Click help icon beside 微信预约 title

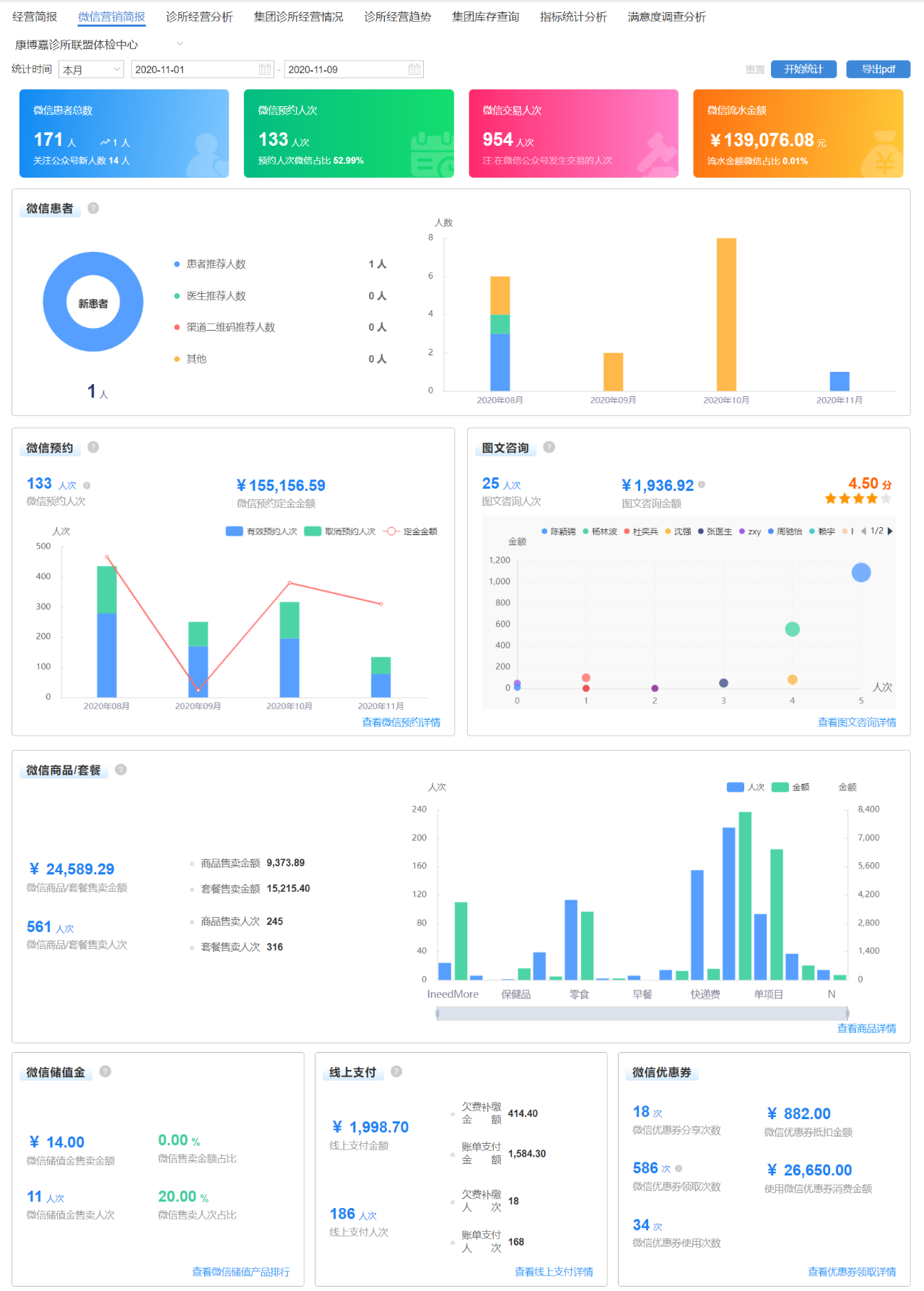coord(93,448)
